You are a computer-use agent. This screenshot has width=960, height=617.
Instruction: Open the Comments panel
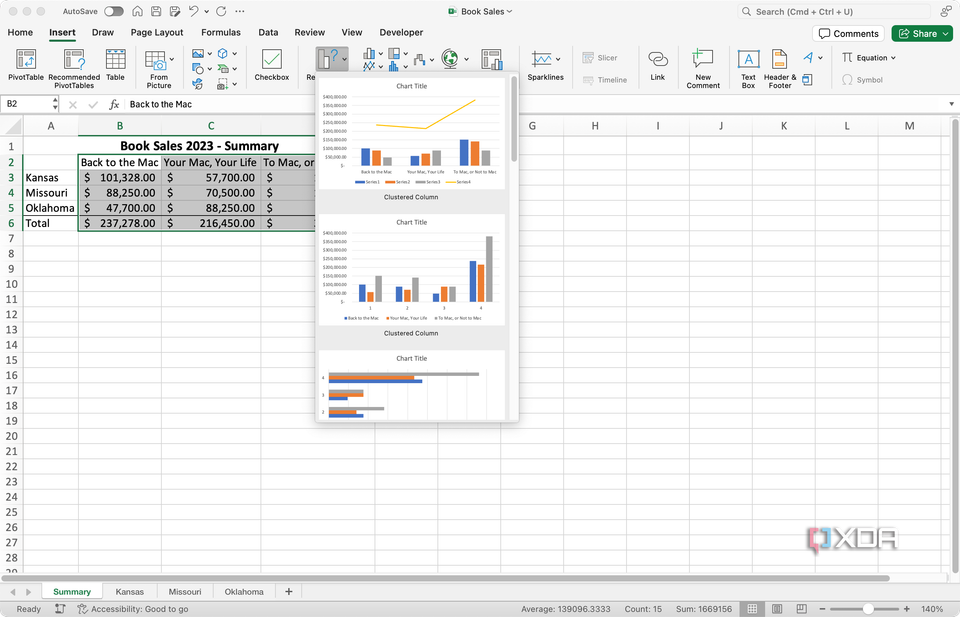click(x=848, y=32)
